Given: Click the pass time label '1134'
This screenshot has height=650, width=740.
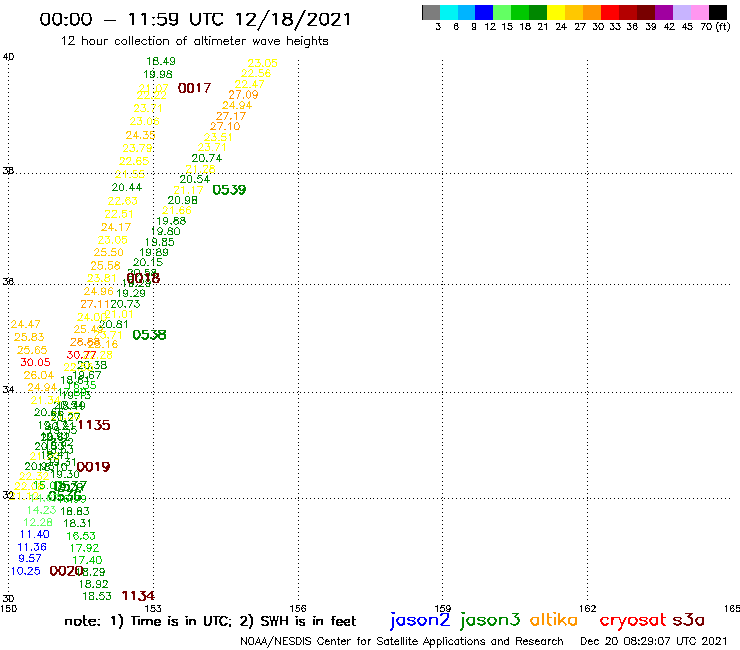Looking at the screenshot, I should pos(138,596).
